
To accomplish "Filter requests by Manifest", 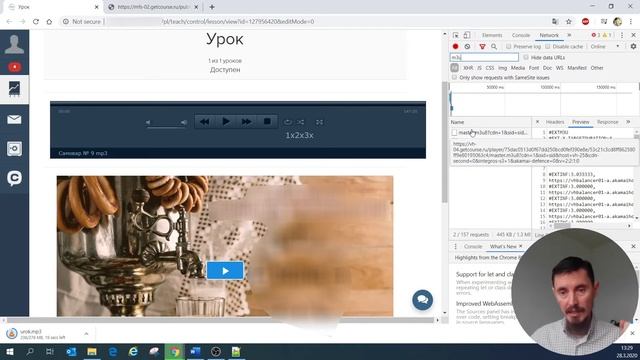I will point(577,68).
